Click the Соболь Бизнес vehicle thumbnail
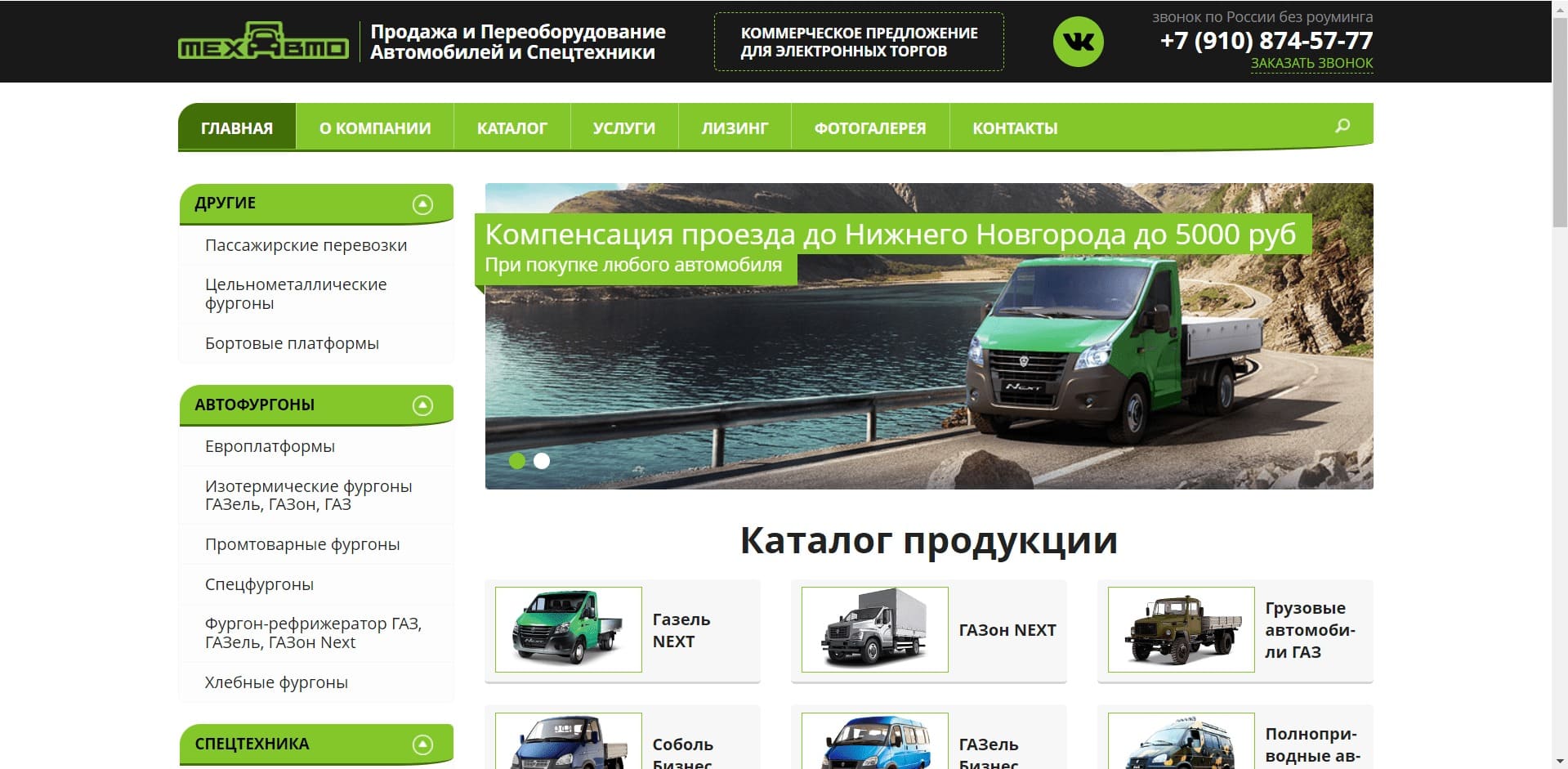 [x=569, y=741]
